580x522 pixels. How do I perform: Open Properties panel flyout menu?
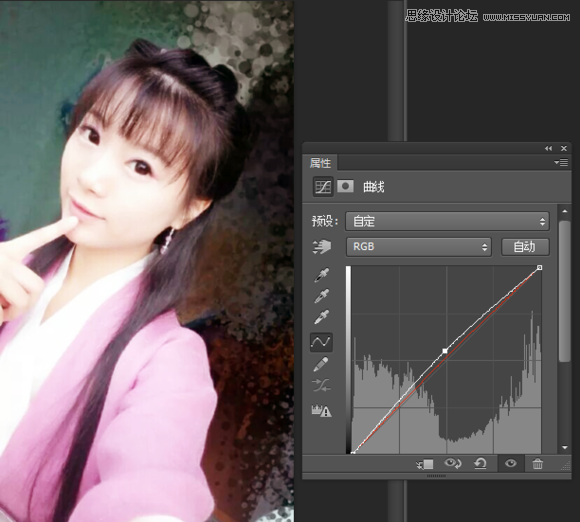click(561, 162)
